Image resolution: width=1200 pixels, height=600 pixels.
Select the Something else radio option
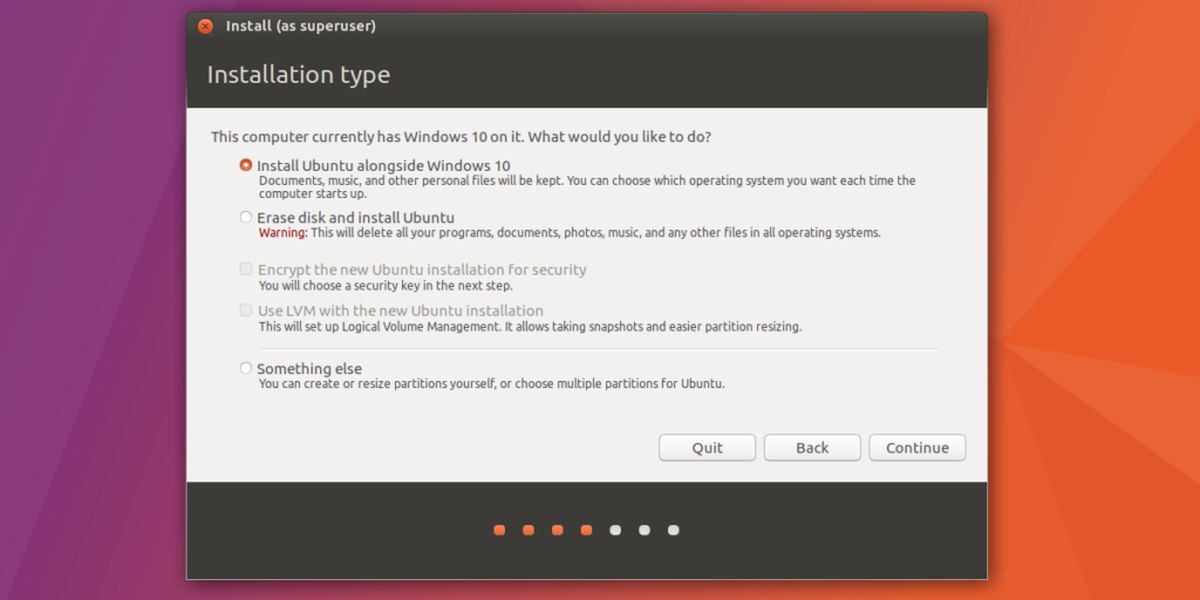[x=246, y=368]
